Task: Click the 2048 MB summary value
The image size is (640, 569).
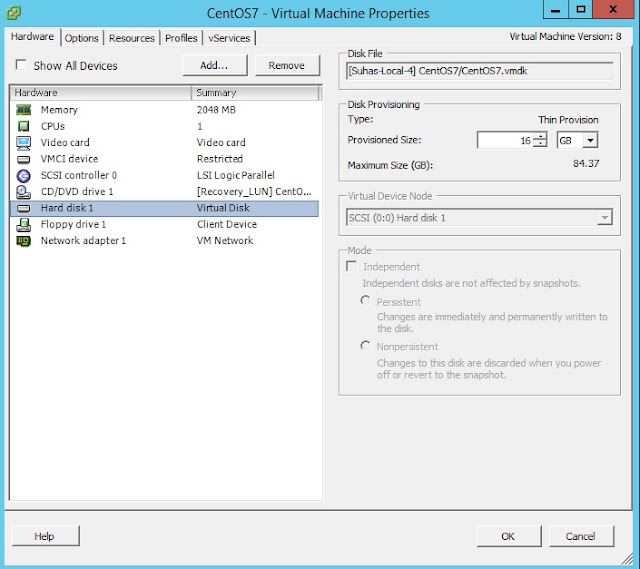Action: coord(216,110)
